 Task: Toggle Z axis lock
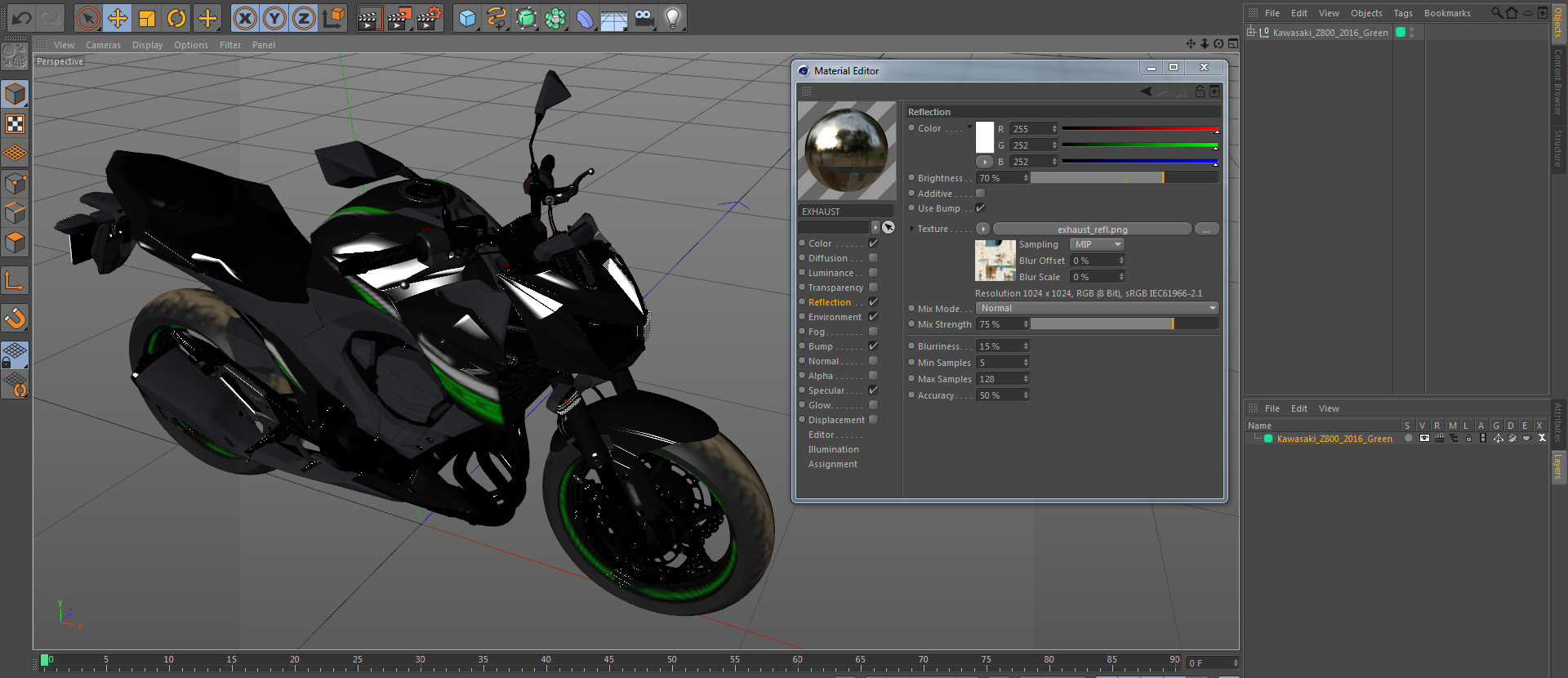point(304,17)
